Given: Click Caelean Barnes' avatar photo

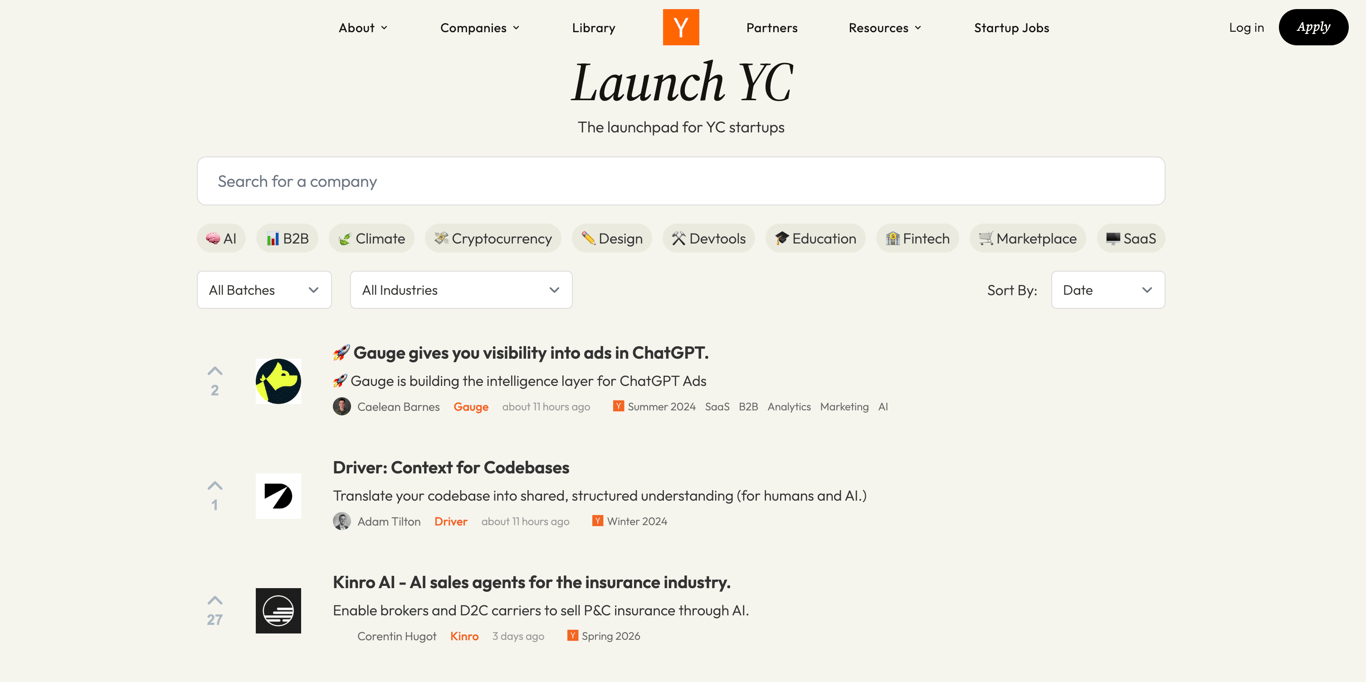Looking at the screenshot, I should tap(342, 406).
